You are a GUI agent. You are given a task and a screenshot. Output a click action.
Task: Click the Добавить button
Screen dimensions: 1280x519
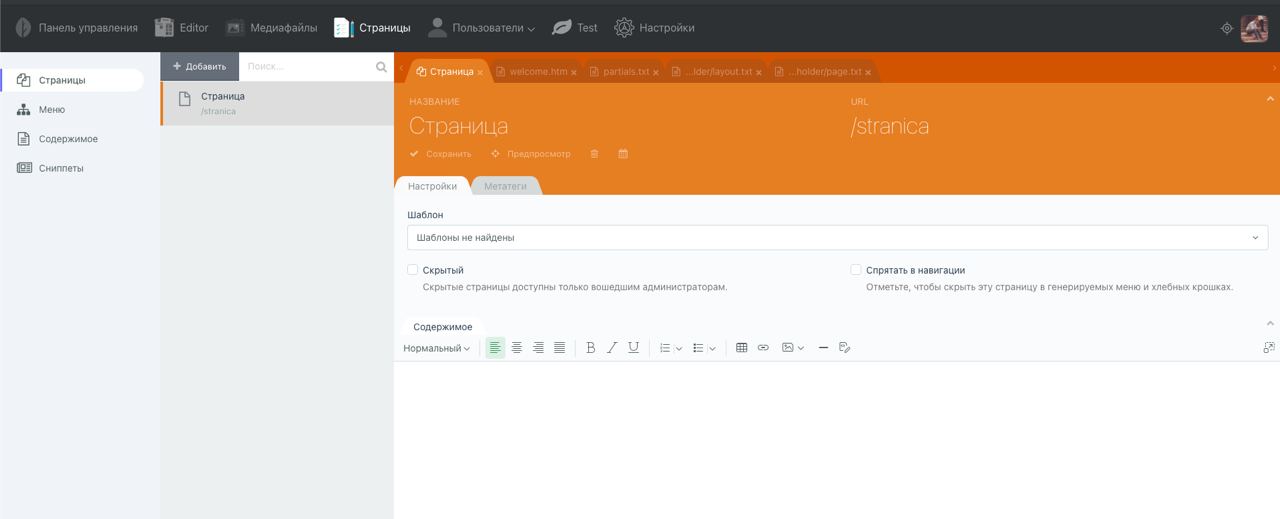click(x=200, y=66)
